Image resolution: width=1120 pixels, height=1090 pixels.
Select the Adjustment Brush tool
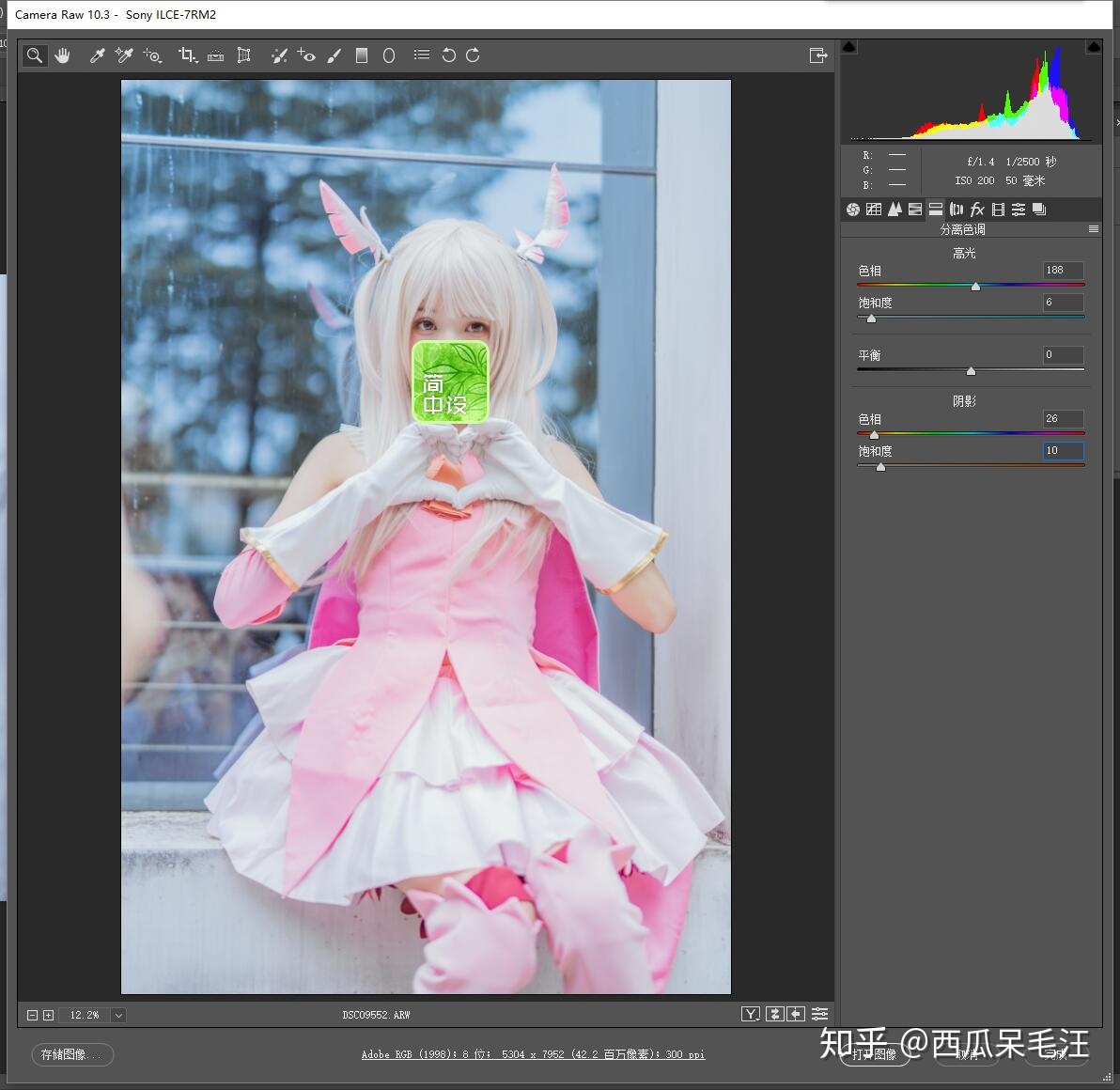coord(334,55)
